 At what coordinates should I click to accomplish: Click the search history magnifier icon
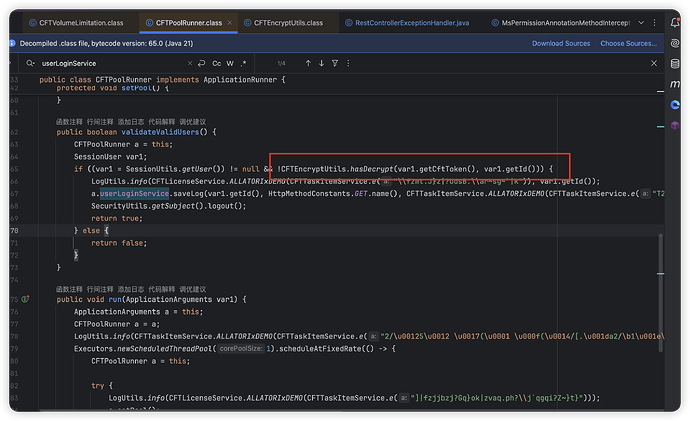(30, 63)
